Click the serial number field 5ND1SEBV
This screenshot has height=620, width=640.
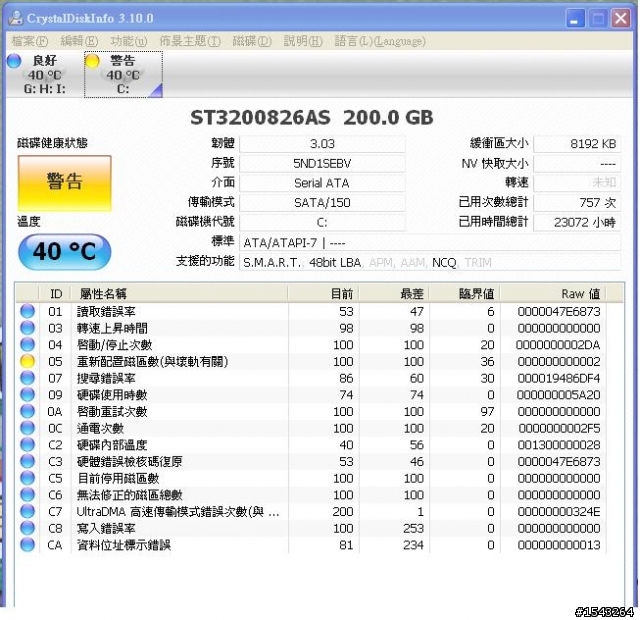click(322, 164)
